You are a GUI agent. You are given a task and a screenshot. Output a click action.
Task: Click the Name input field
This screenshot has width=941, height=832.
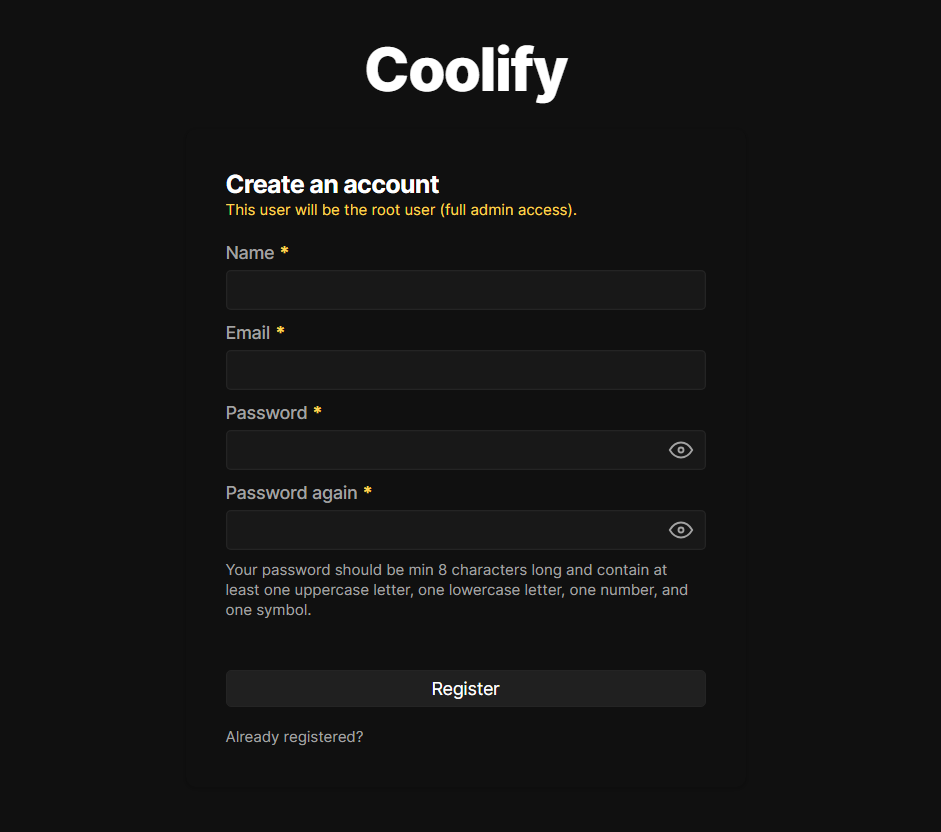coord(465,290)
